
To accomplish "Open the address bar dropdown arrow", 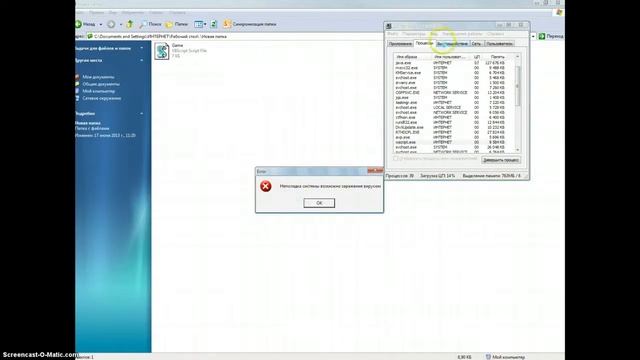I will pyautogui.click(x=533, y=36).
